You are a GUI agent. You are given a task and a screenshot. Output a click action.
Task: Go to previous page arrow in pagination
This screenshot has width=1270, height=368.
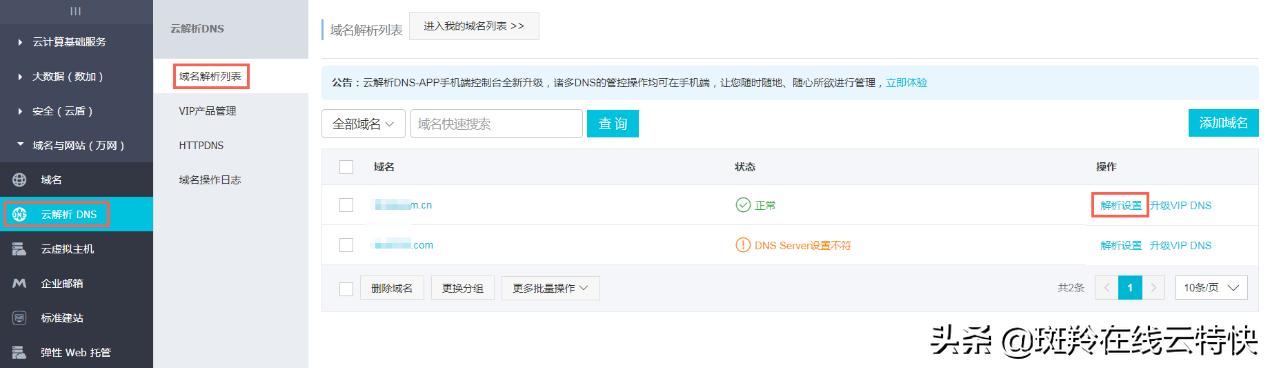1107,288
